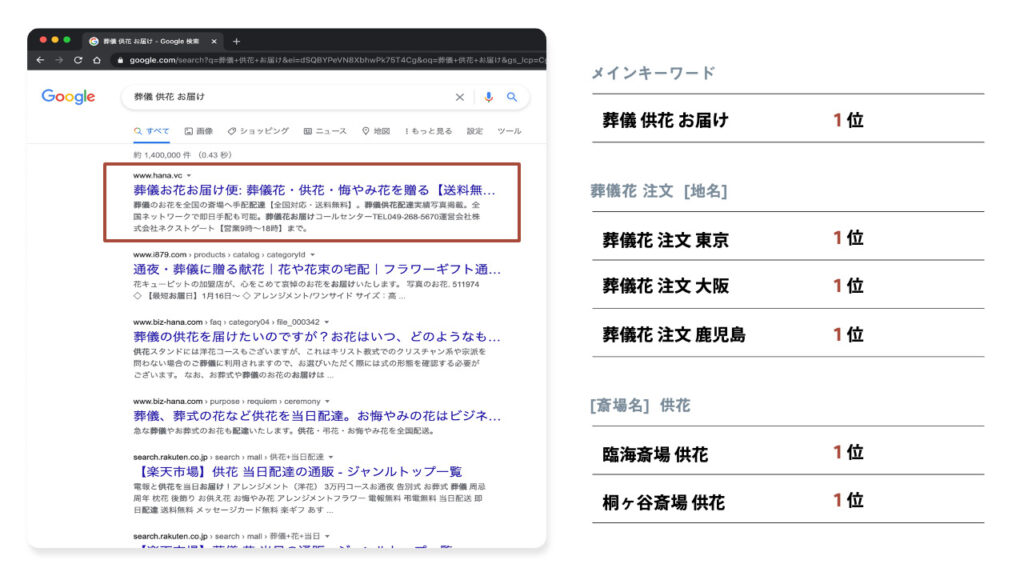The height and width of the screenshot is (576, 1024).
Task: Open the 通夜・葬儀に贈る献花 result link
Action: click(x=317, y=269)
